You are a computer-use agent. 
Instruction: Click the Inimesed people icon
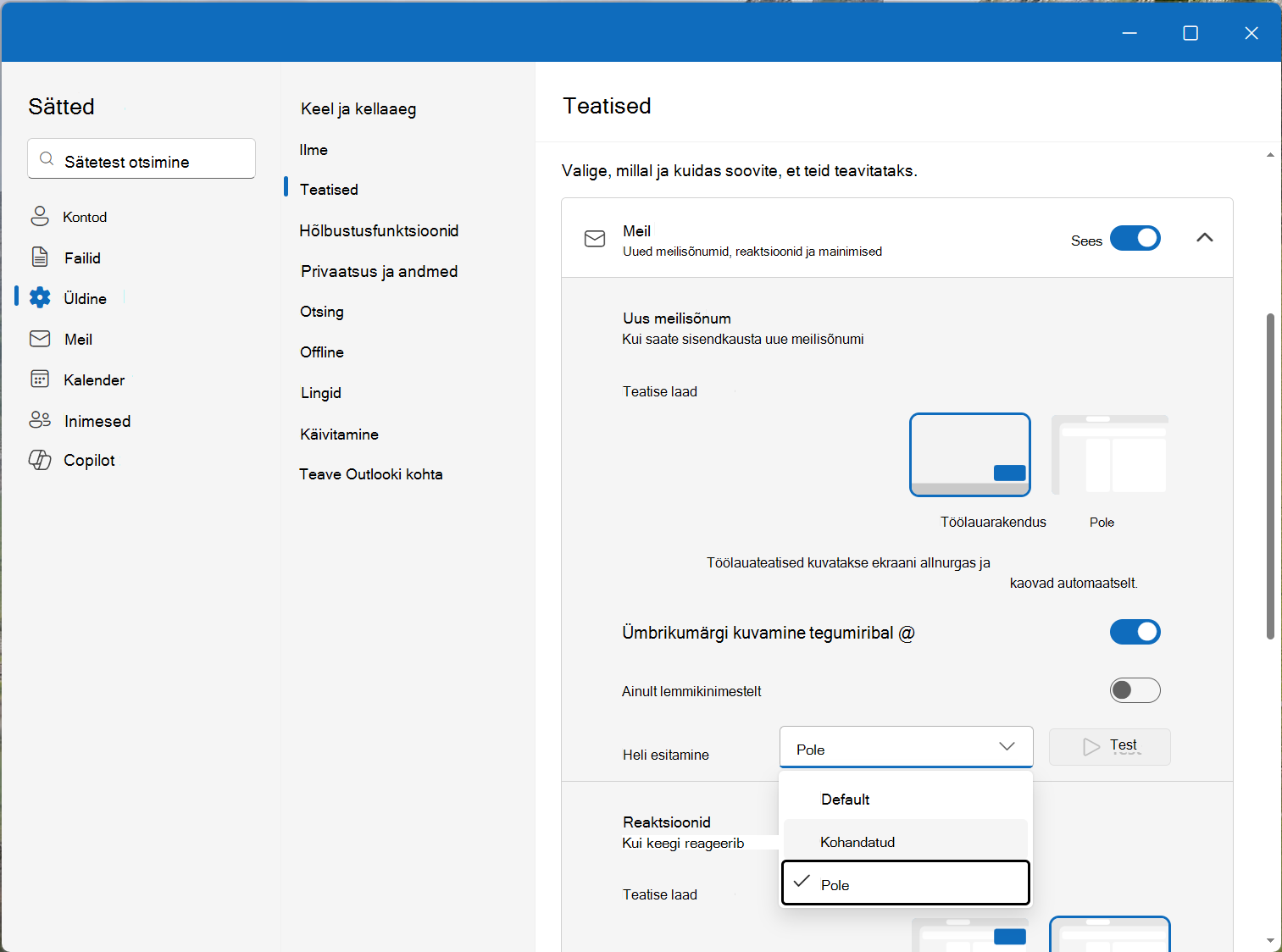[x=40, y=419]
